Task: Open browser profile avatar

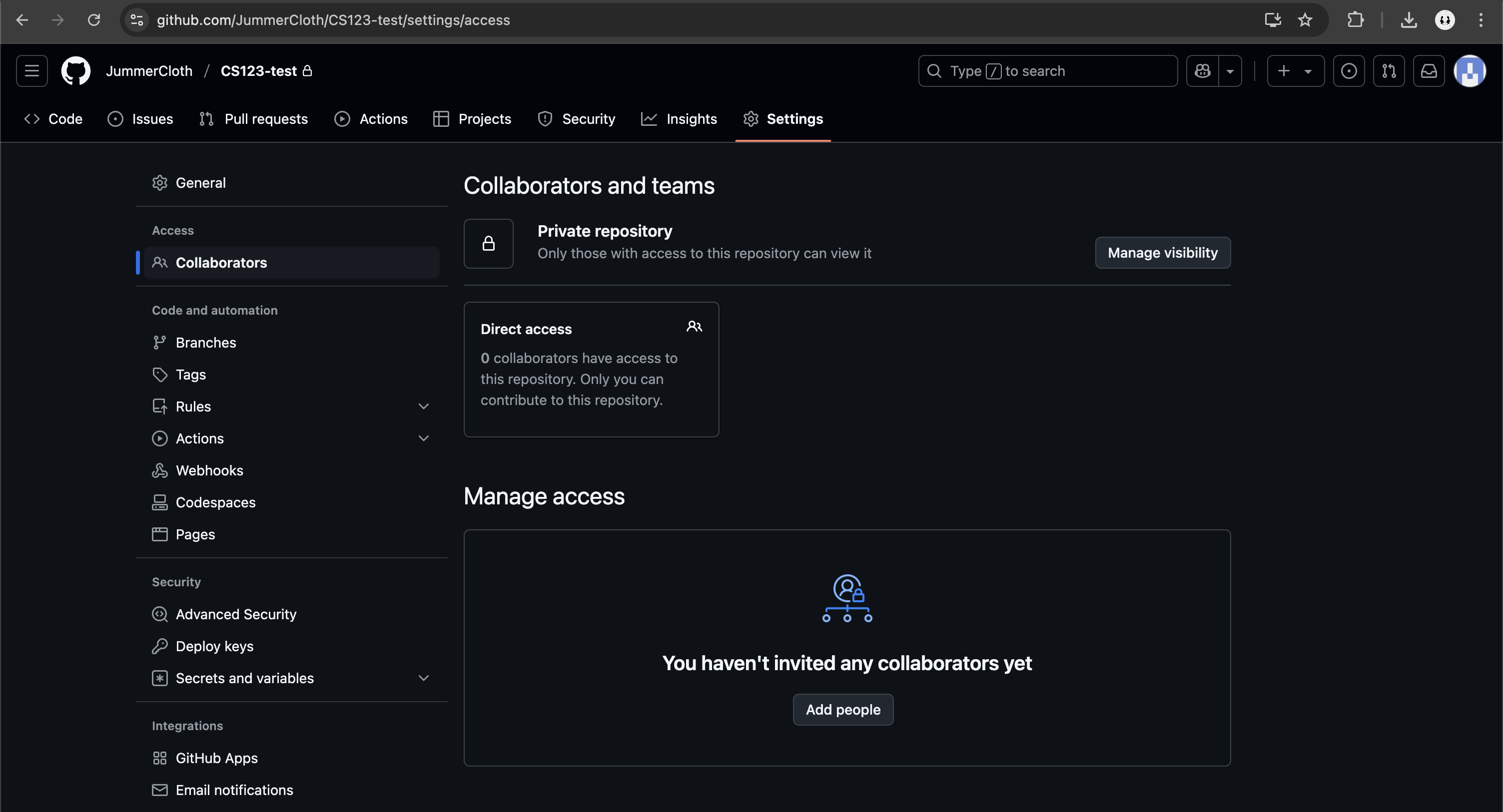Action: 1445,20
